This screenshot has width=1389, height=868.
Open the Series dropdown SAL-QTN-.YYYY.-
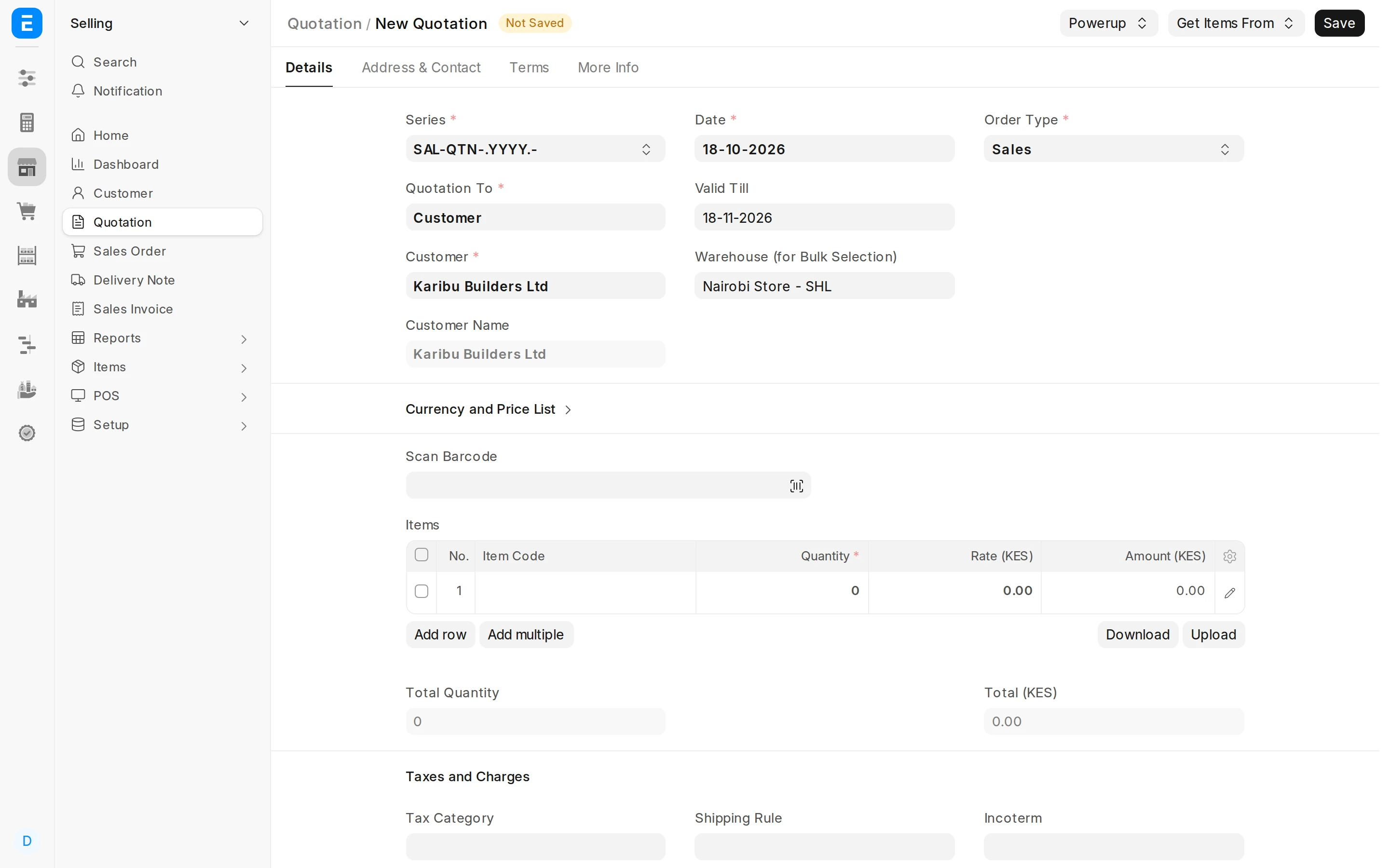535,149
